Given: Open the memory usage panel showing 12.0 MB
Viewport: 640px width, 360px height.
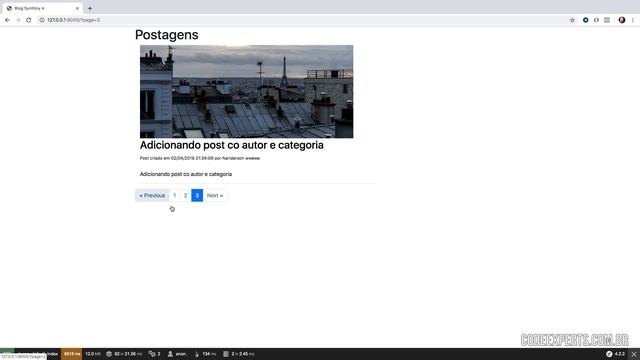Looking at the screenshot, I should [93, 354].
